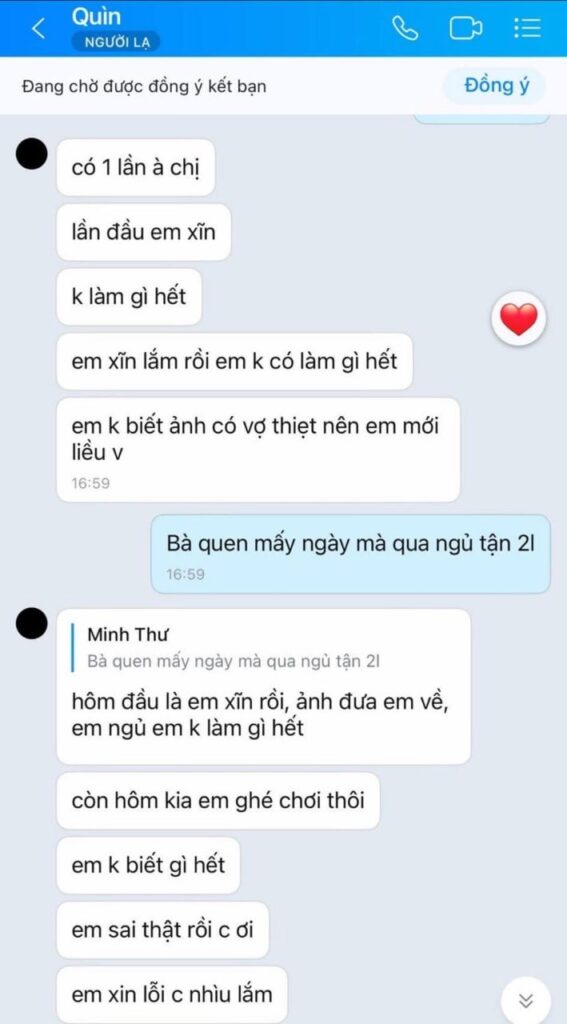Jump to latest messages with double-chevron button
This screenshot has height=1024, width=567.
coord(526,1000)
